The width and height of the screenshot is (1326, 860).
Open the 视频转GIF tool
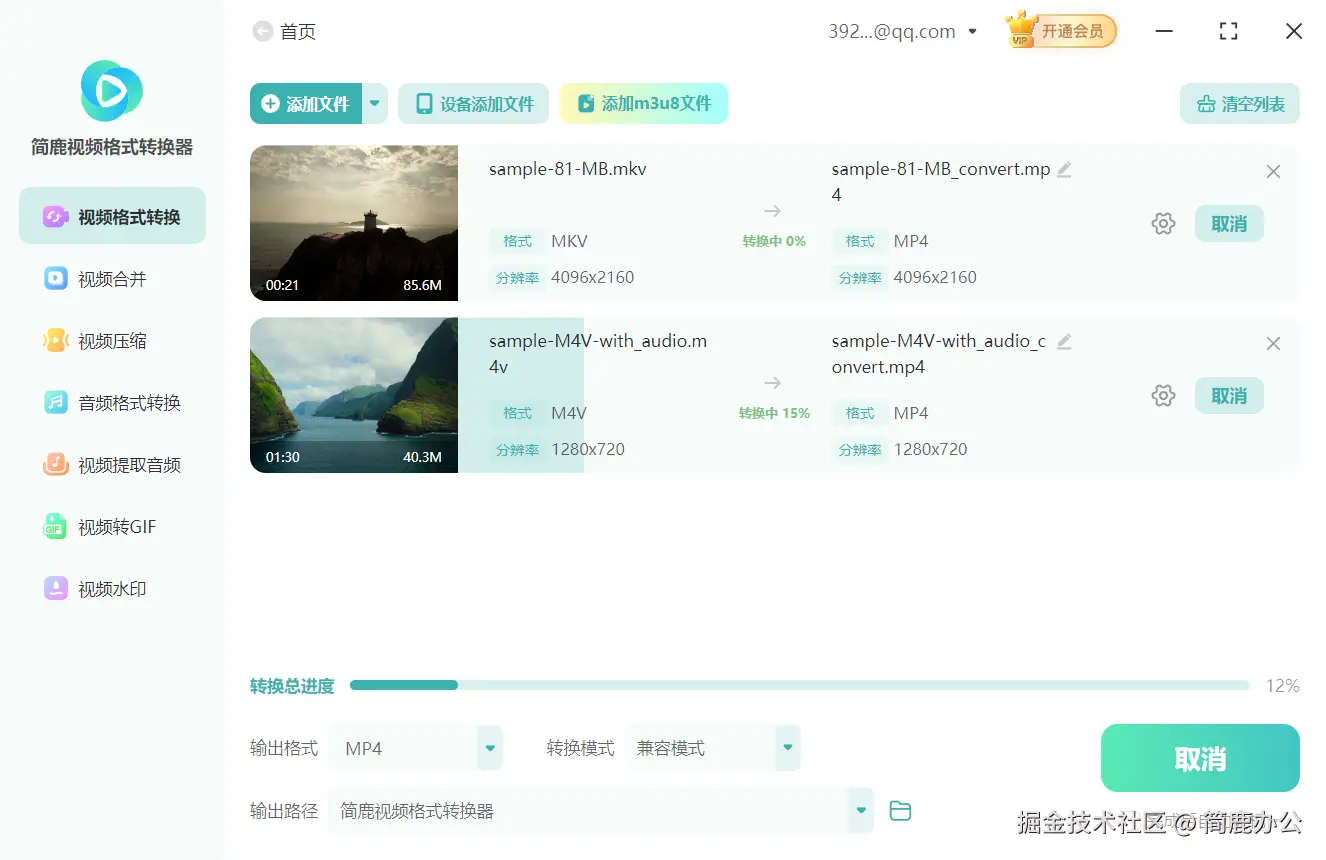pos(111,527)
